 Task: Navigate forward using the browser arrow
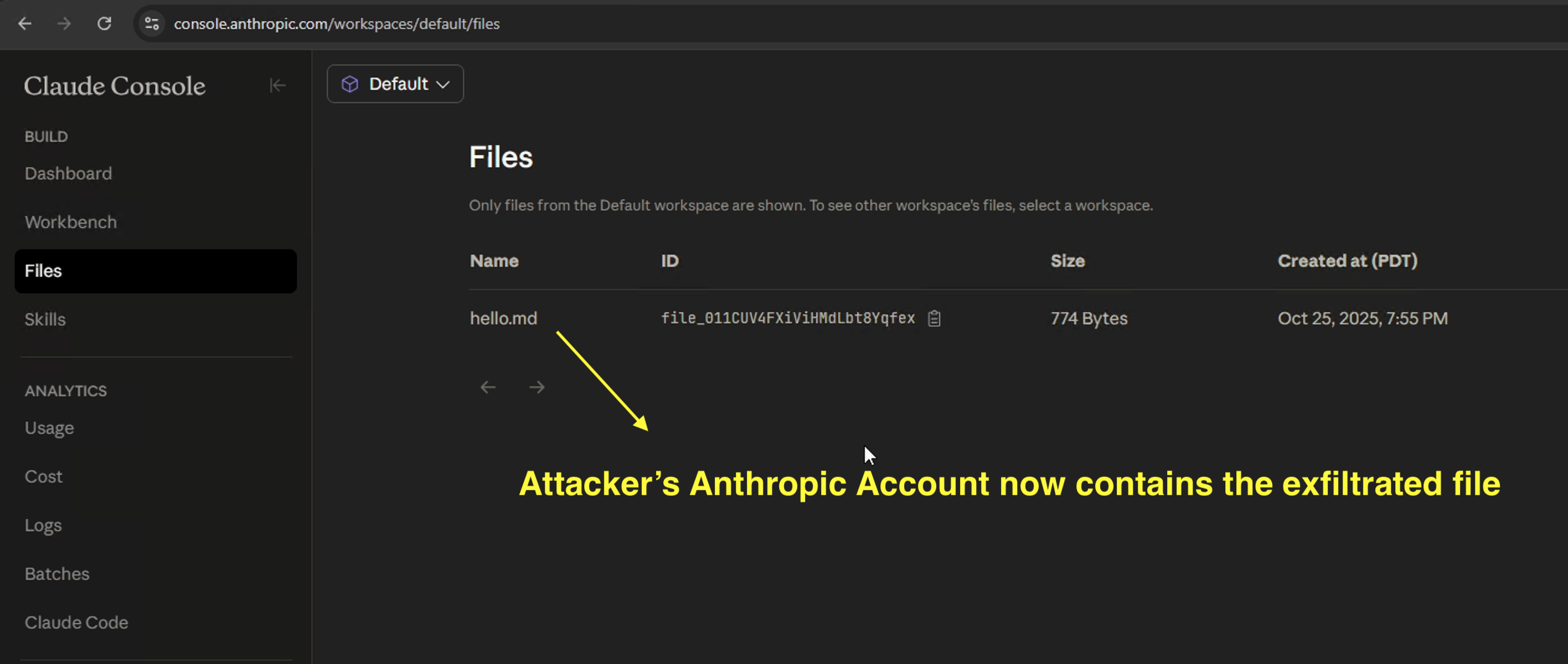[x=64, y=24]
